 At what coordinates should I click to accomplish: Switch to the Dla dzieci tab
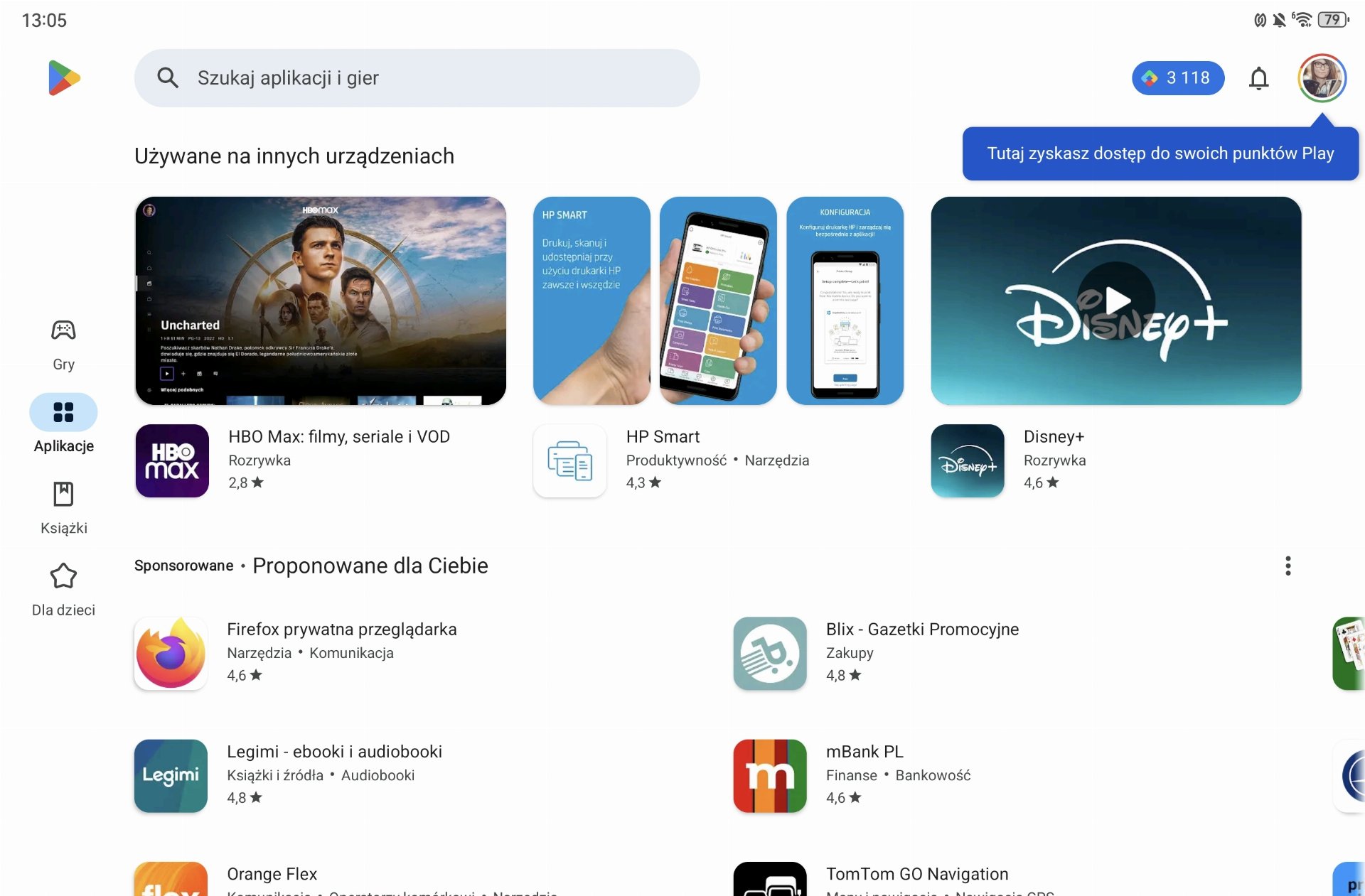point(63,590)
